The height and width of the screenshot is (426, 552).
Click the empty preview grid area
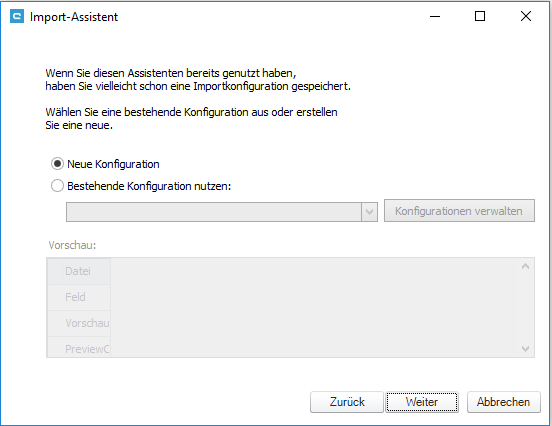[315, 308]
